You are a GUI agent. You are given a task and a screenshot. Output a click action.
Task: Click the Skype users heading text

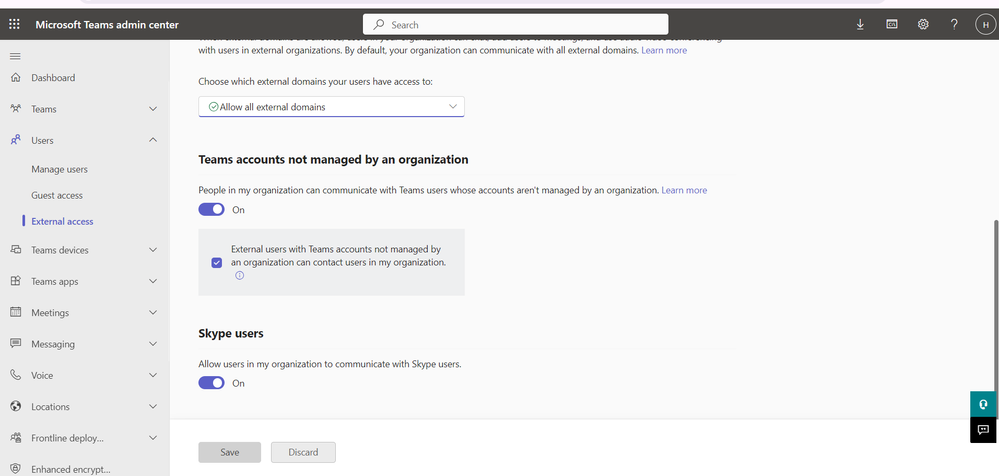coord(231,333)
